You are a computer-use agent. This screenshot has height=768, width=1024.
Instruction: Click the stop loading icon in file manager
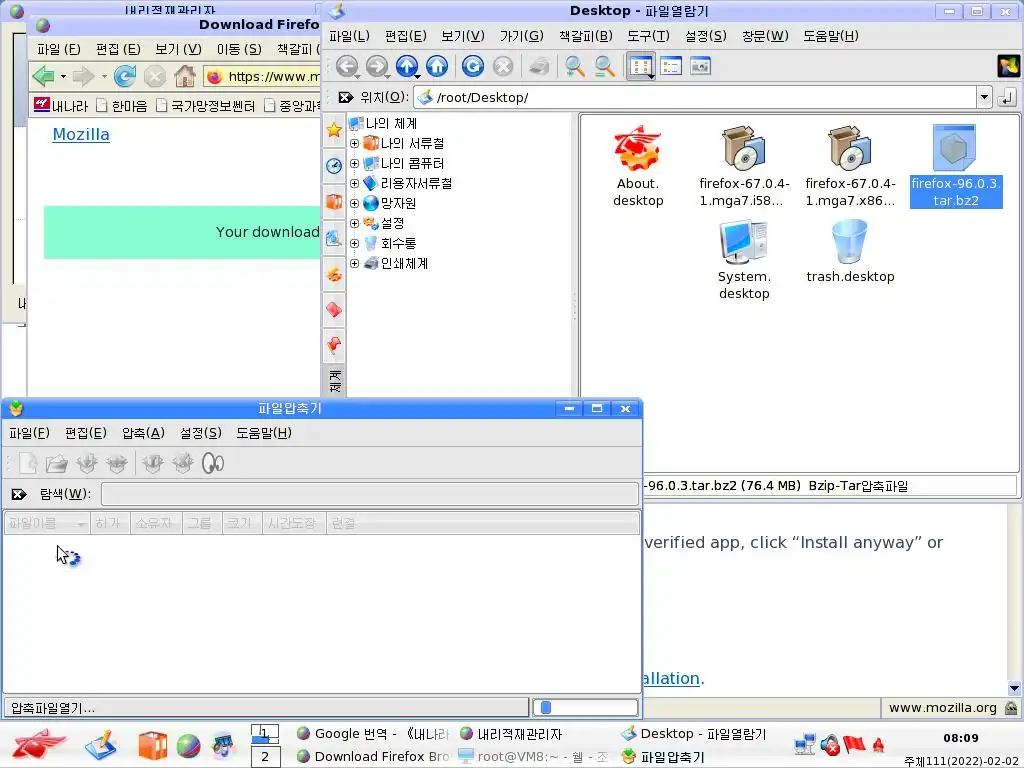click(x=503, y=66)
